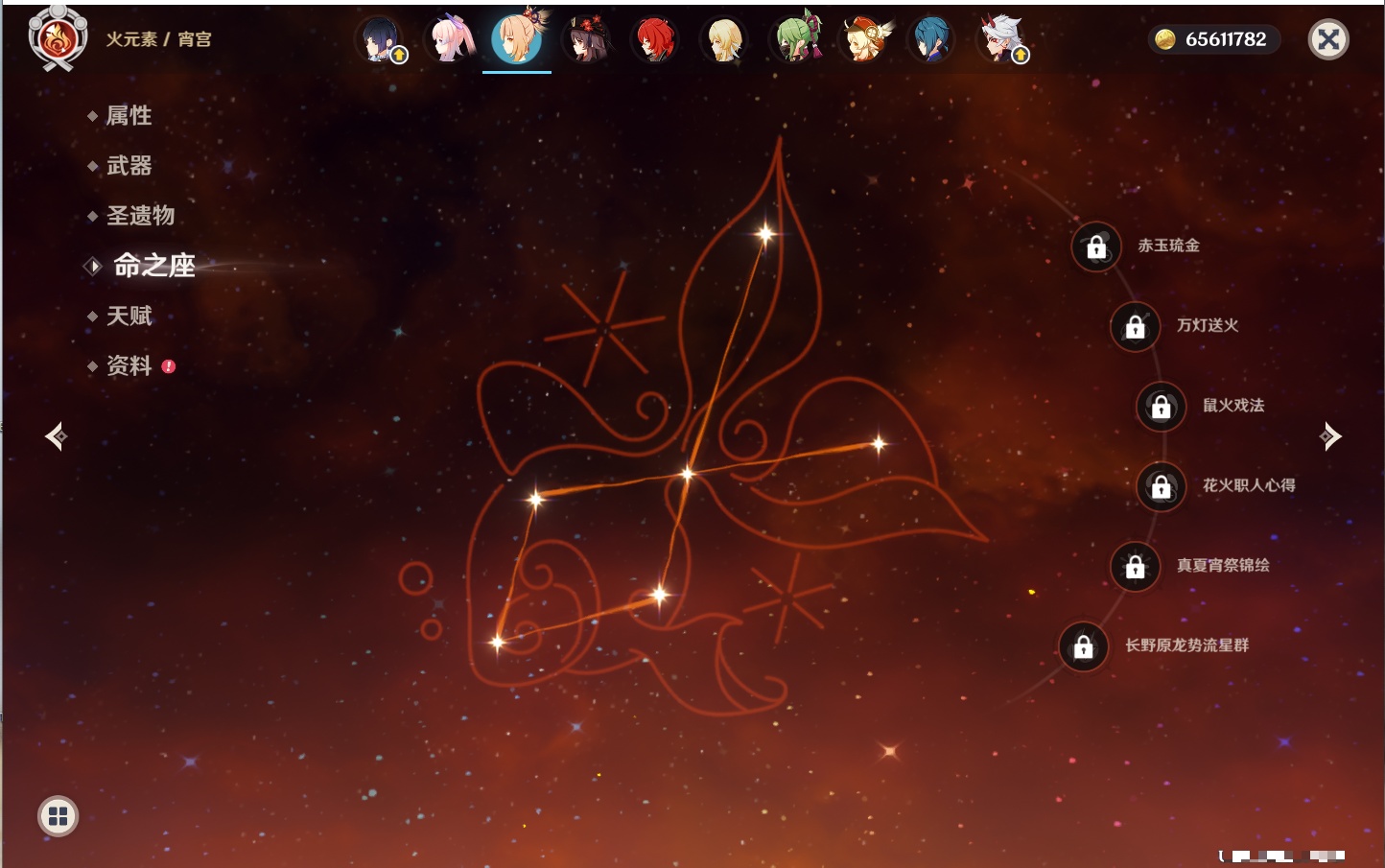Screen dimensions: 1385x868
Task: Click the lock icon for 真夏宵祭锦绘
Action: click(1135, 566)
